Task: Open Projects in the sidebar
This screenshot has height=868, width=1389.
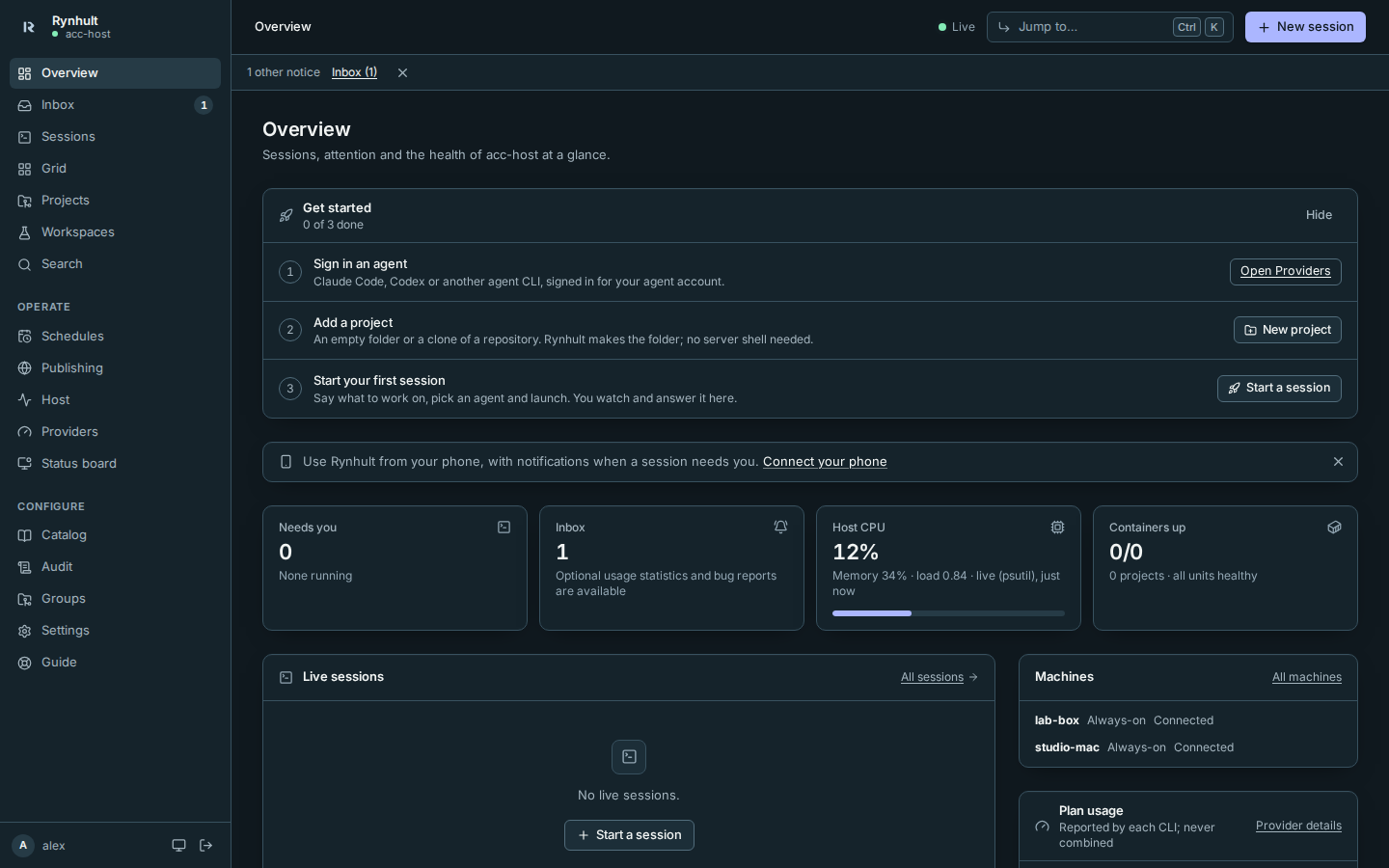Action: pyautogui.click(x=115, y=201)
